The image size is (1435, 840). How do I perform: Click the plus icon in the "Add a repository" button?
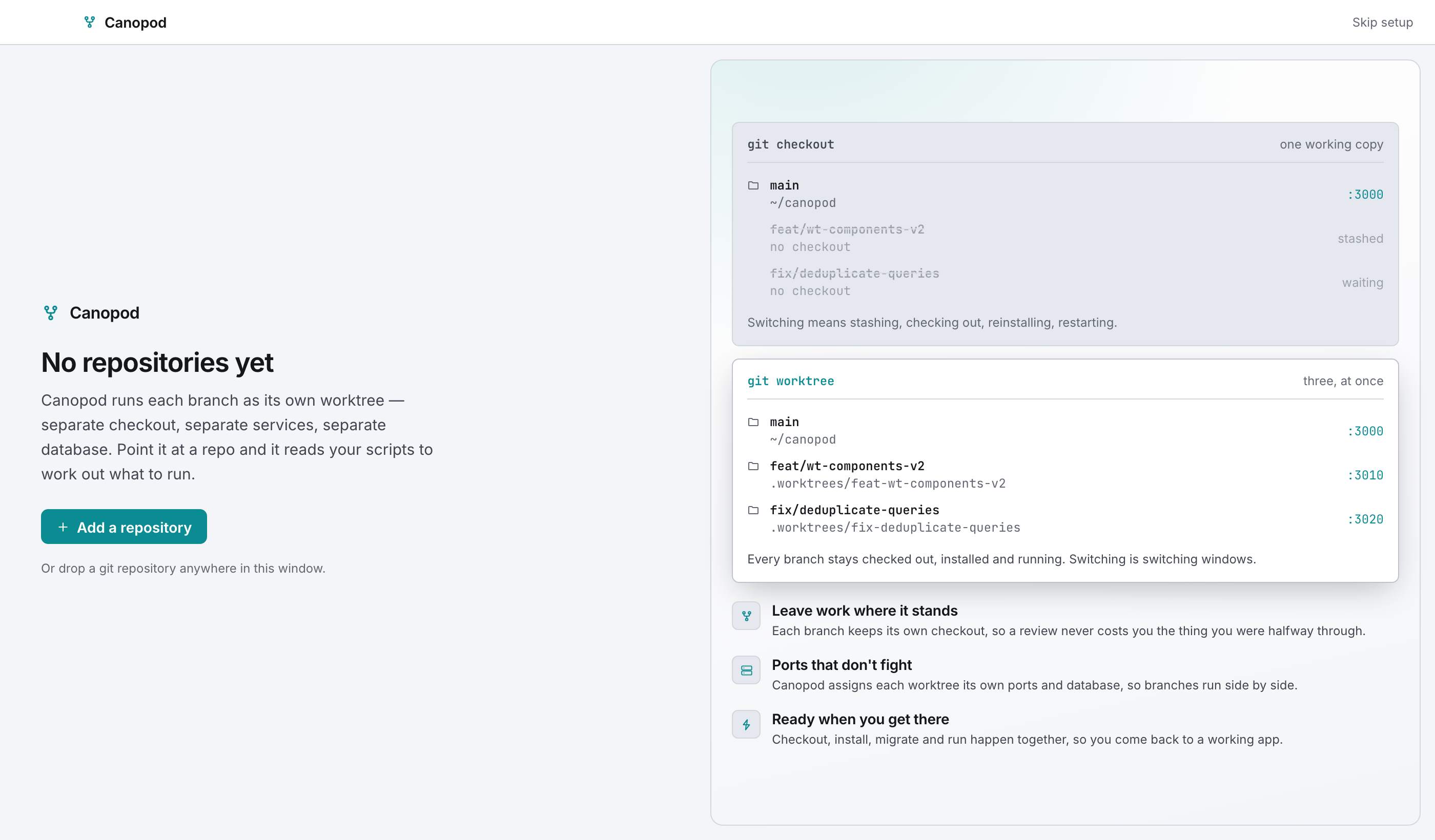pyautogui.click(x=63, y=528)
